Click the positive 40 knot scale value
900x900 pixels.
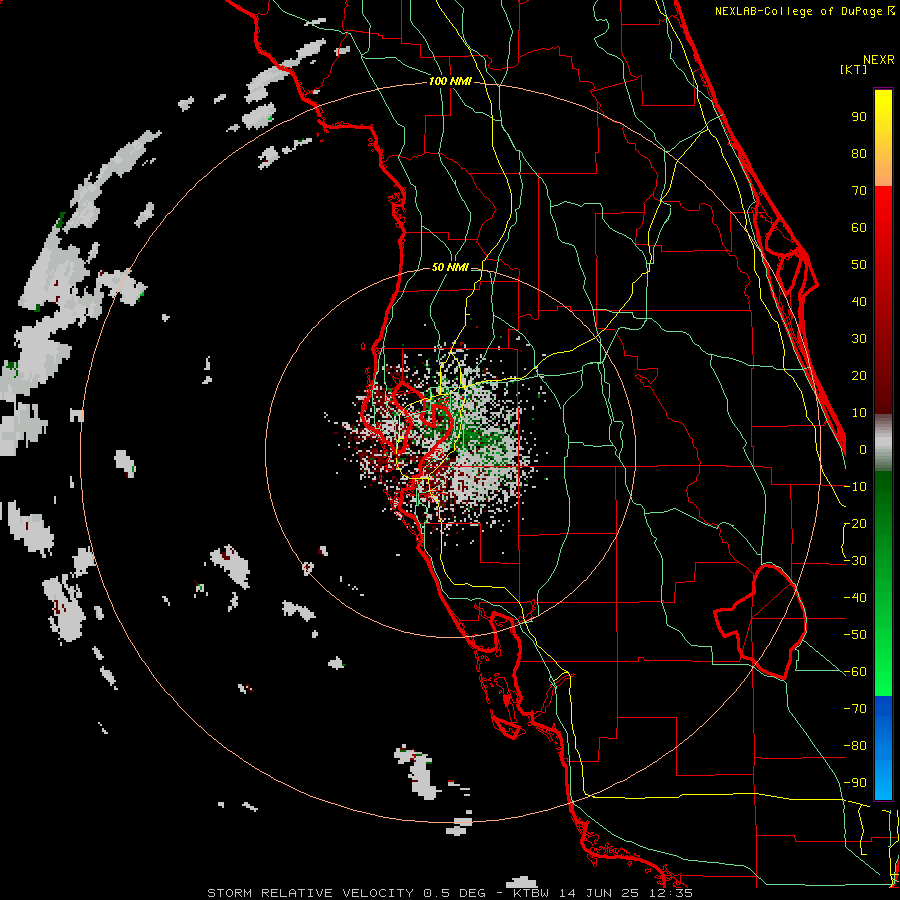tap(859, 301)
